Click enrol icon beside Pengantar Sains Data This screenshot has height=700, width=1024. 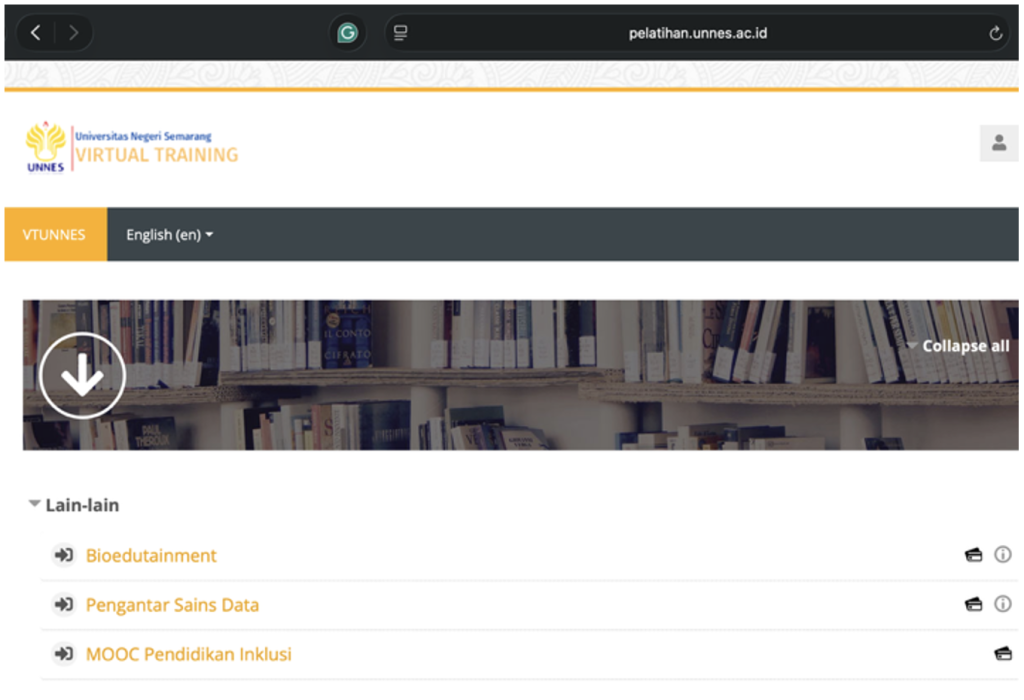(64, 605)
